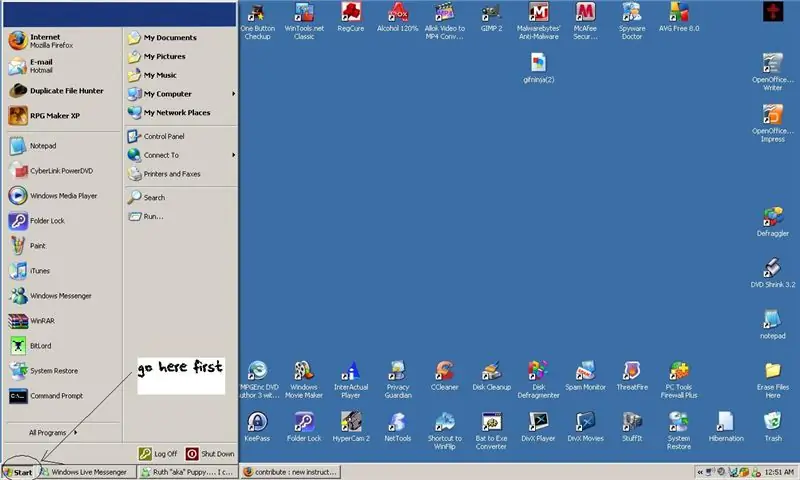Viewport: 800px width, 480px height.
Task: Switch to contribute : new instruct Firefox window
Action: click(291, 472)
